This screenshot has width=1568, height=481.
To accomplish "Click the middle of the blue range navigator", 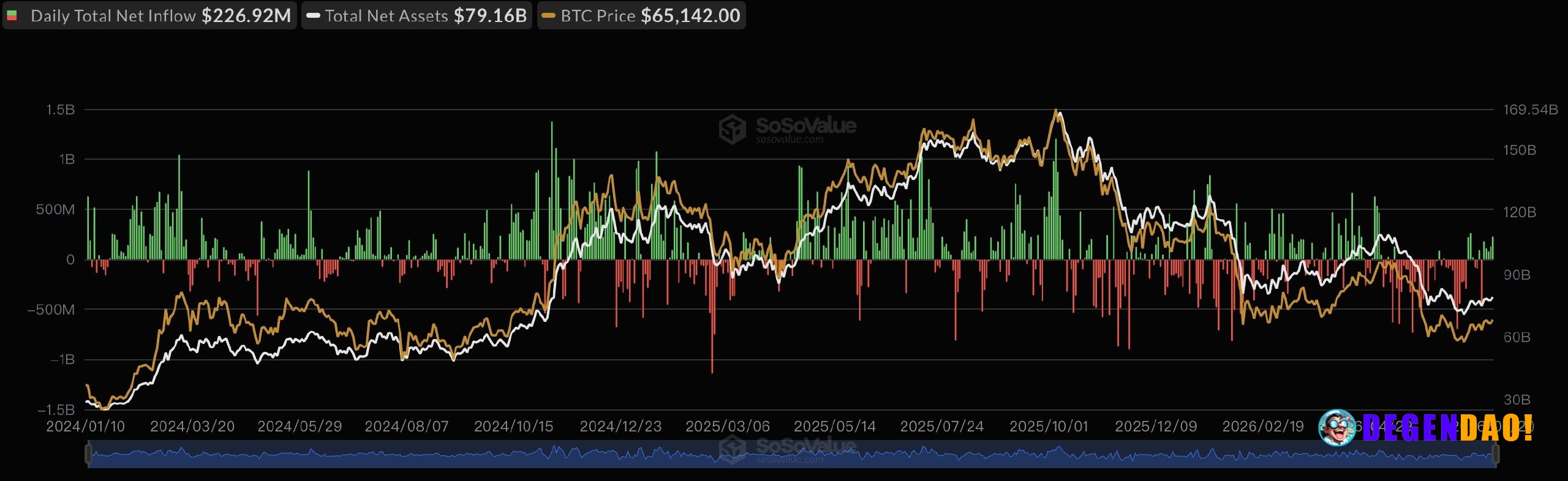I will (x=791, y=454).
